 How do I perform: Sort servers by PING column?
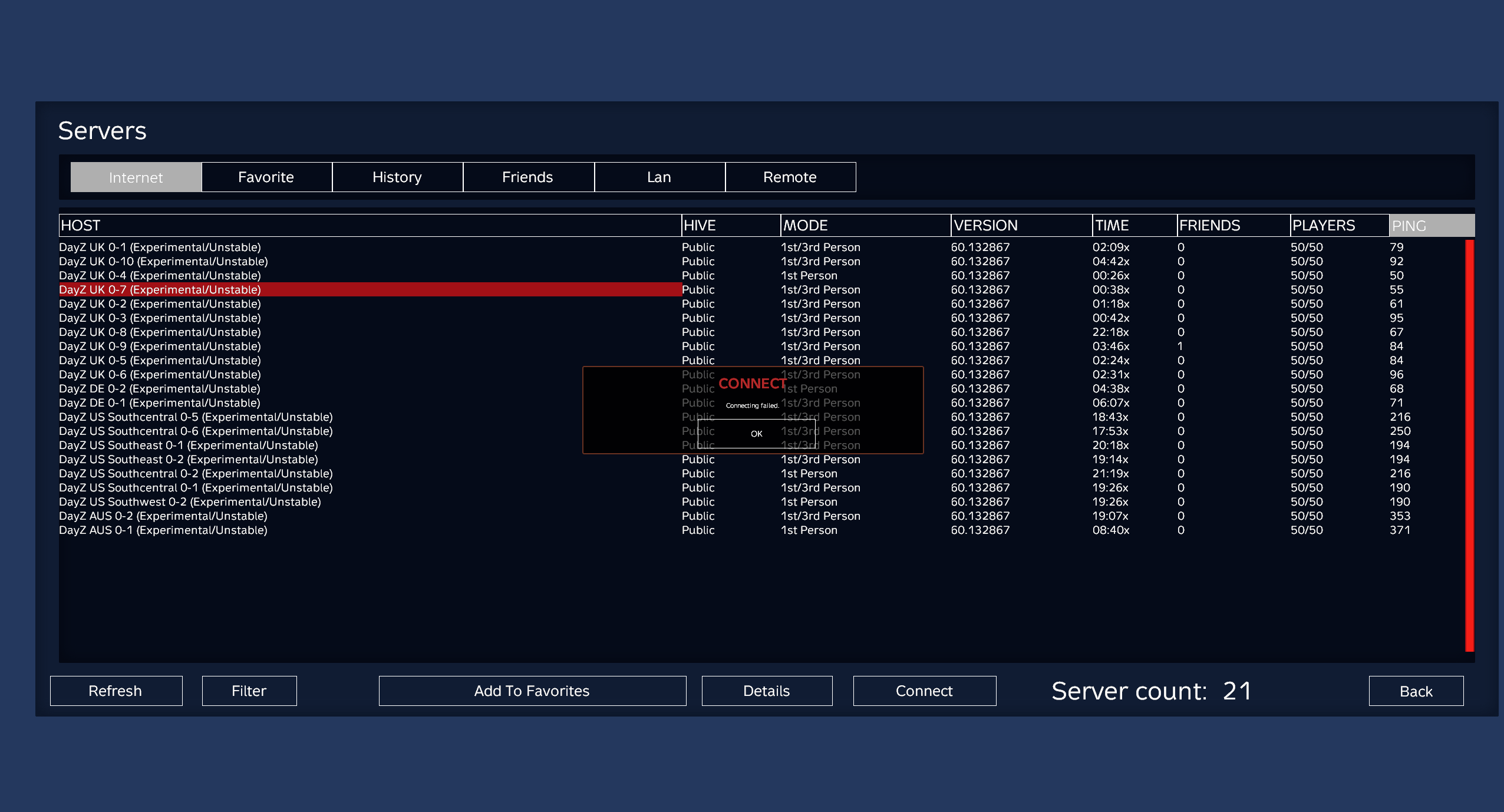pos(1432,226)
